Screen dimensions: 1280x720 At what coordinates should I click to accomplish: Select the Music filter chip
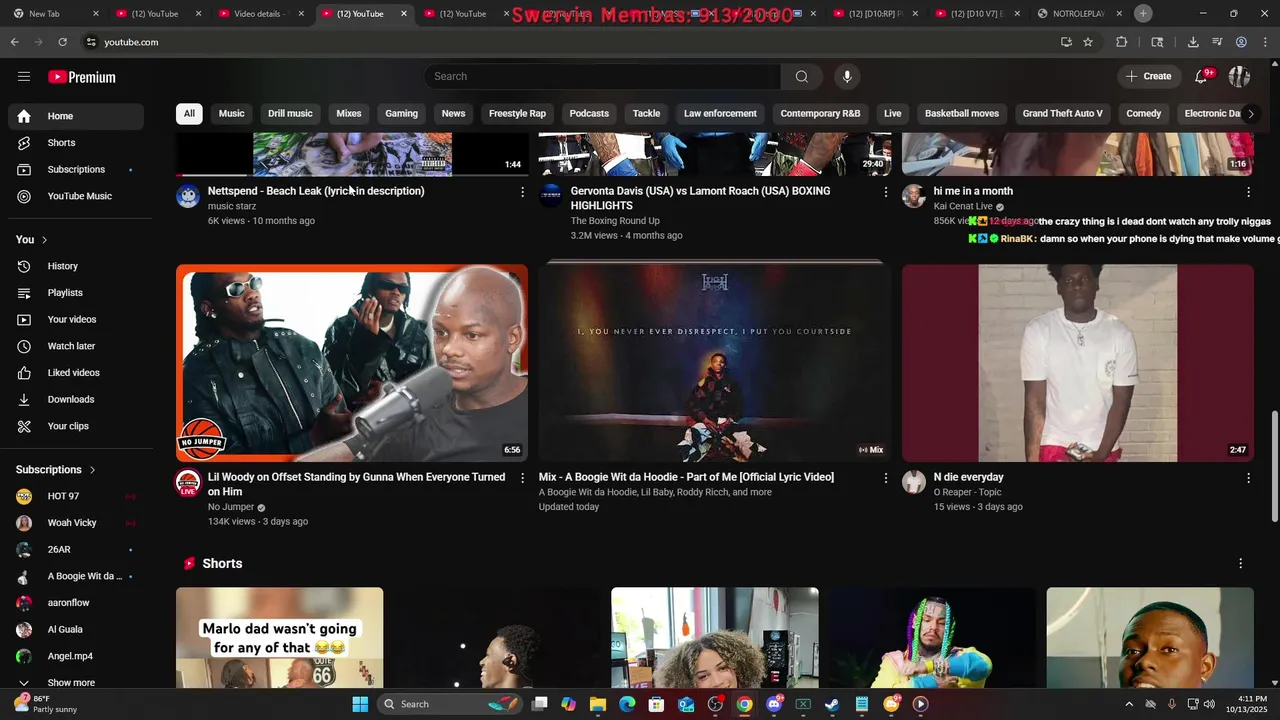point(232,114)
